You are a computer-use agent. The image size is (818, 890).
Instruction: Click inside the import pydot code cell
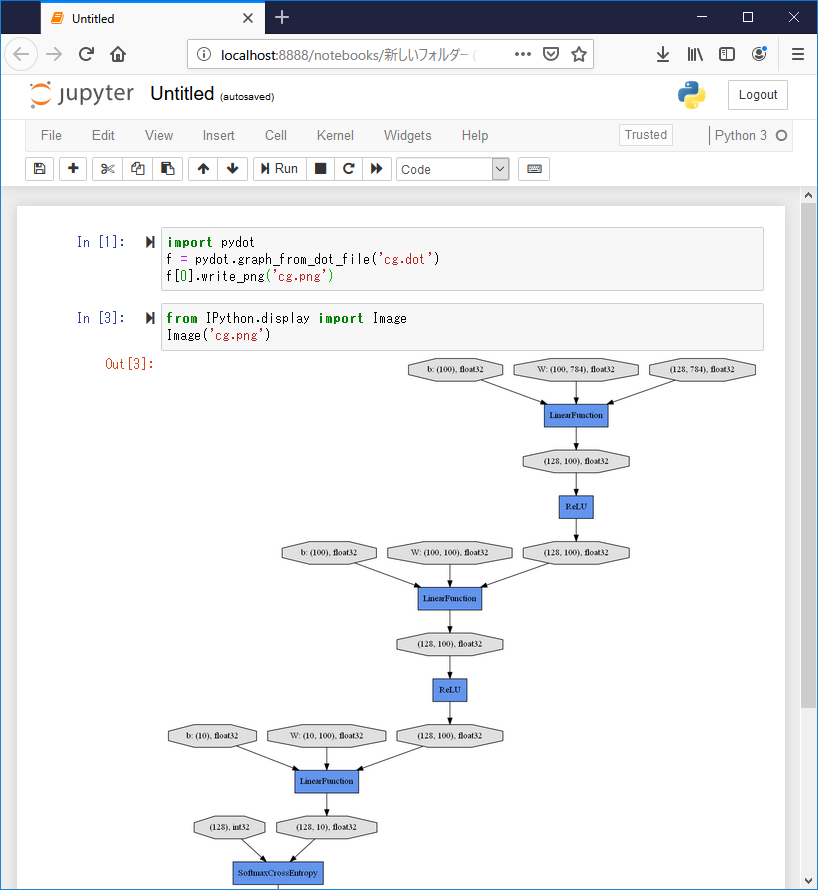click(462, 259)
